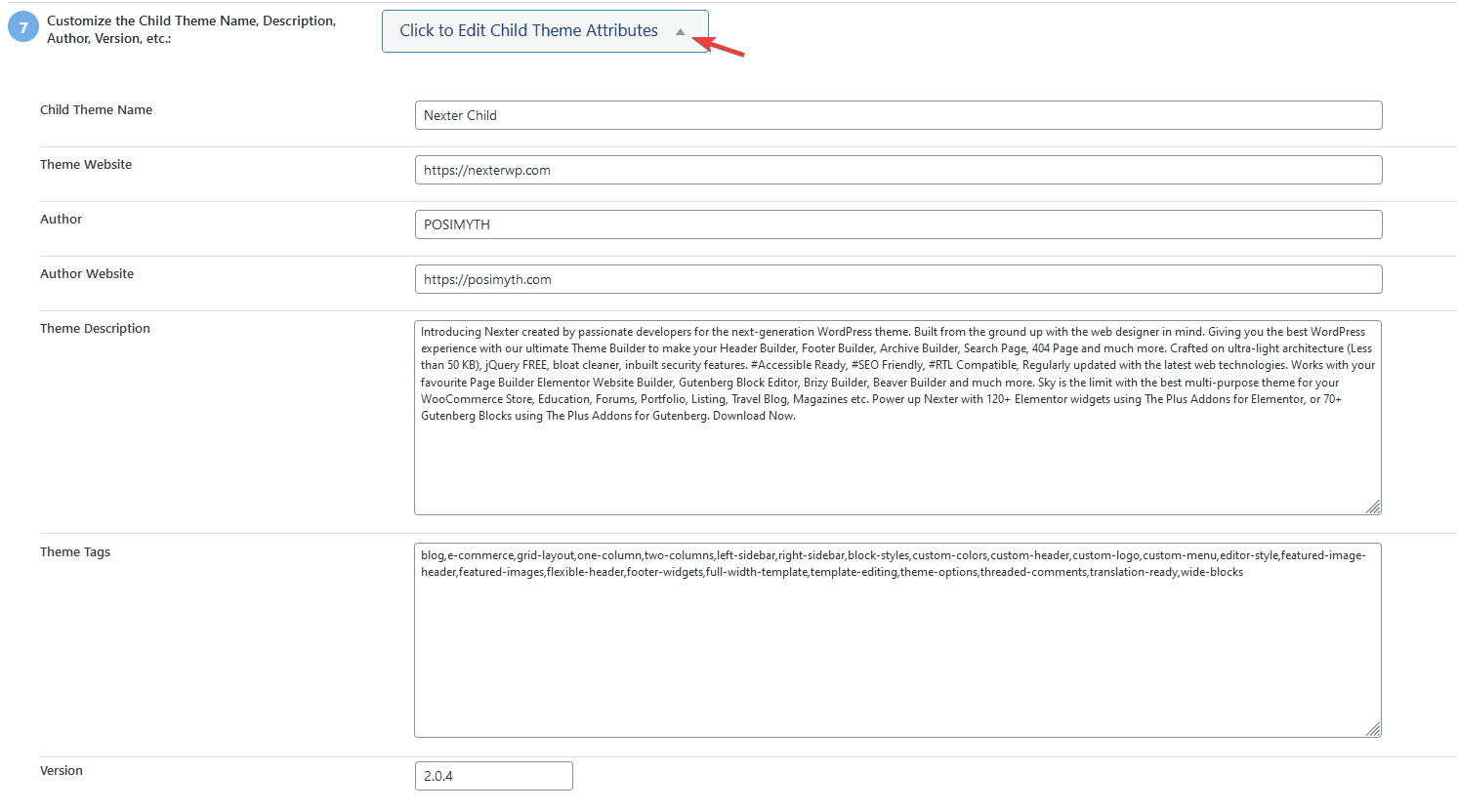Click the Child Theme Name input field

point(898,115)
